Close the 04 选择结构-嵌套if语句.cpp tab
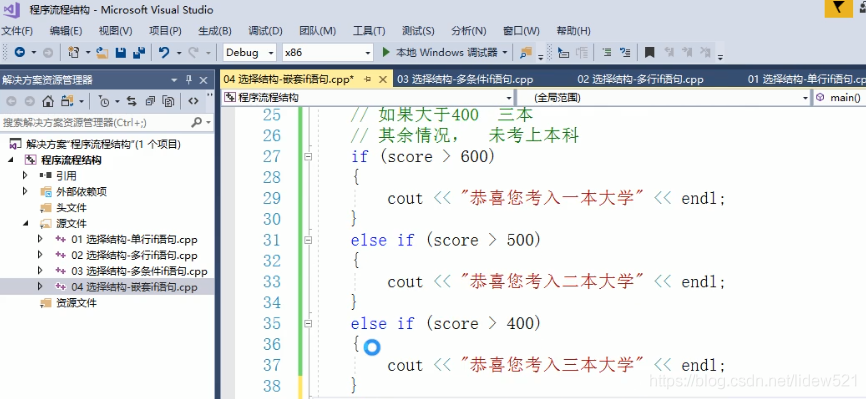 [382, 80]
